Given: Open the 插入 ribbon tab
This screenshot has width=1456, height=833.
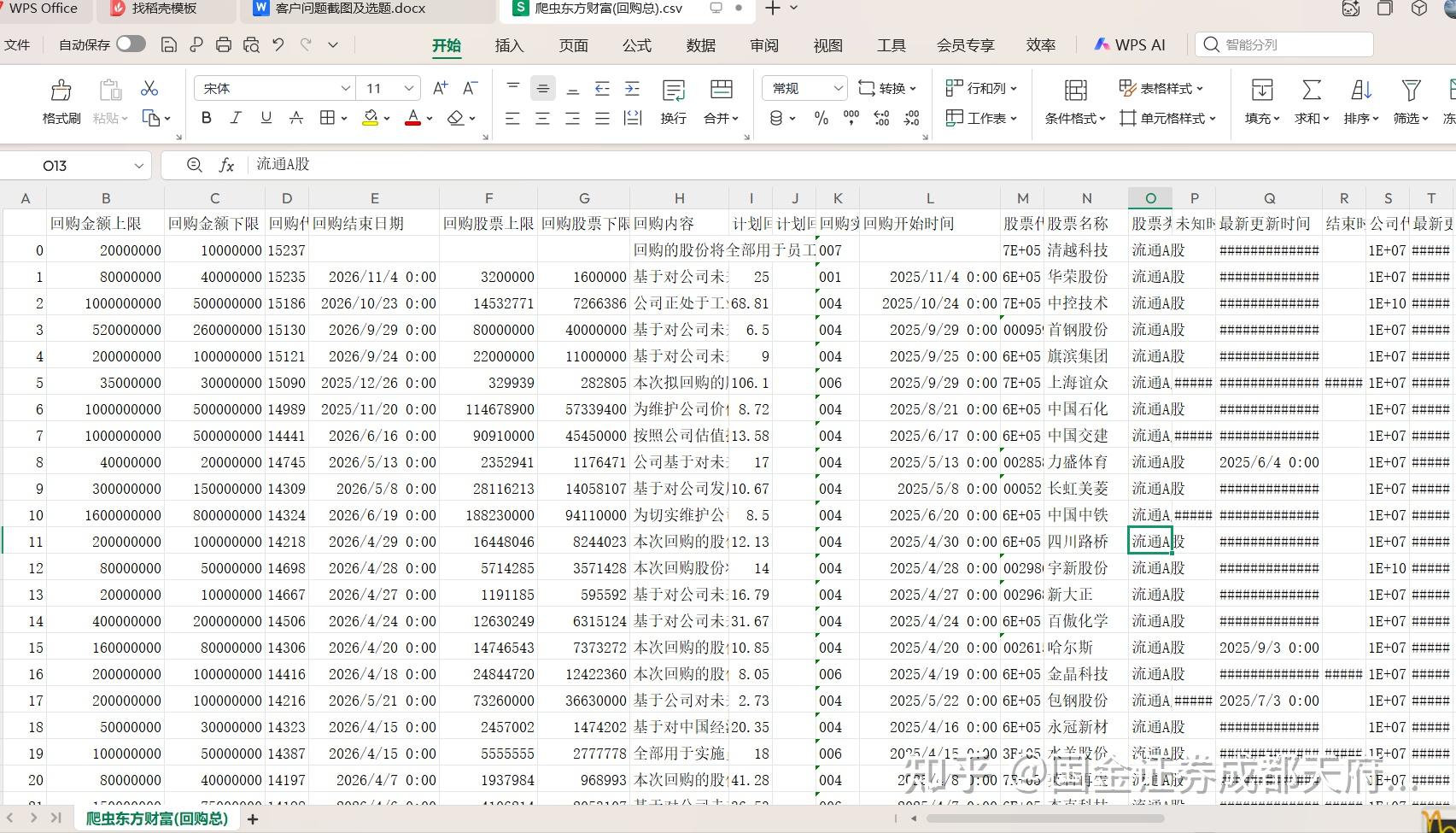Looking at the screenshot, I should tap(508, 45).
